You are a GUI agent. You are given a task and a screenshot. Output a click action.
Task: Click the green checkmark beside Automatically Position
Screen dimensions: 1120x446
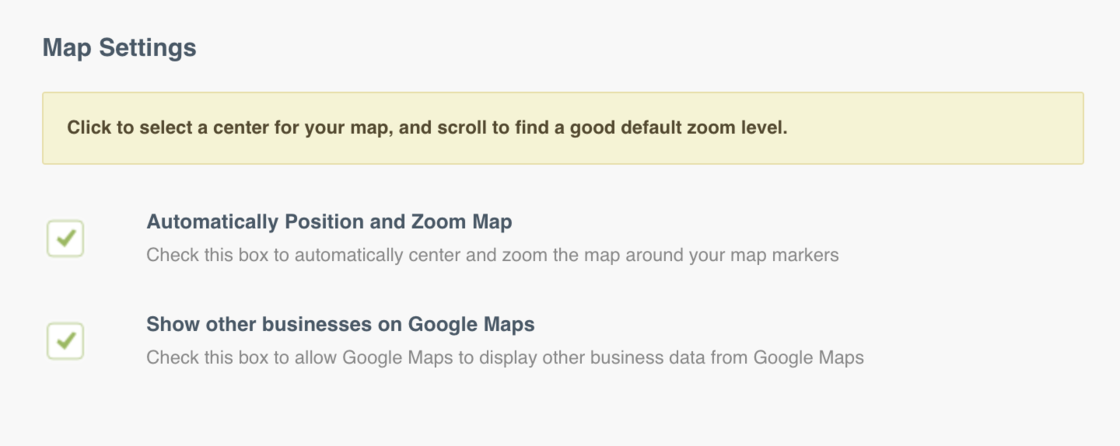66,239
